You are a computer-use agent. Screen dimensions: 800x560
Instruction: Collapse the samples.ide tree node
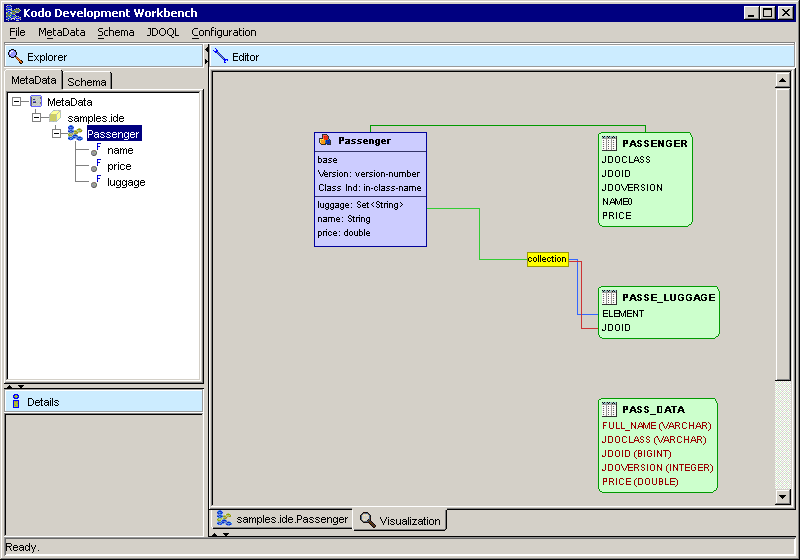pyautogui.click(x=37, y=118)
